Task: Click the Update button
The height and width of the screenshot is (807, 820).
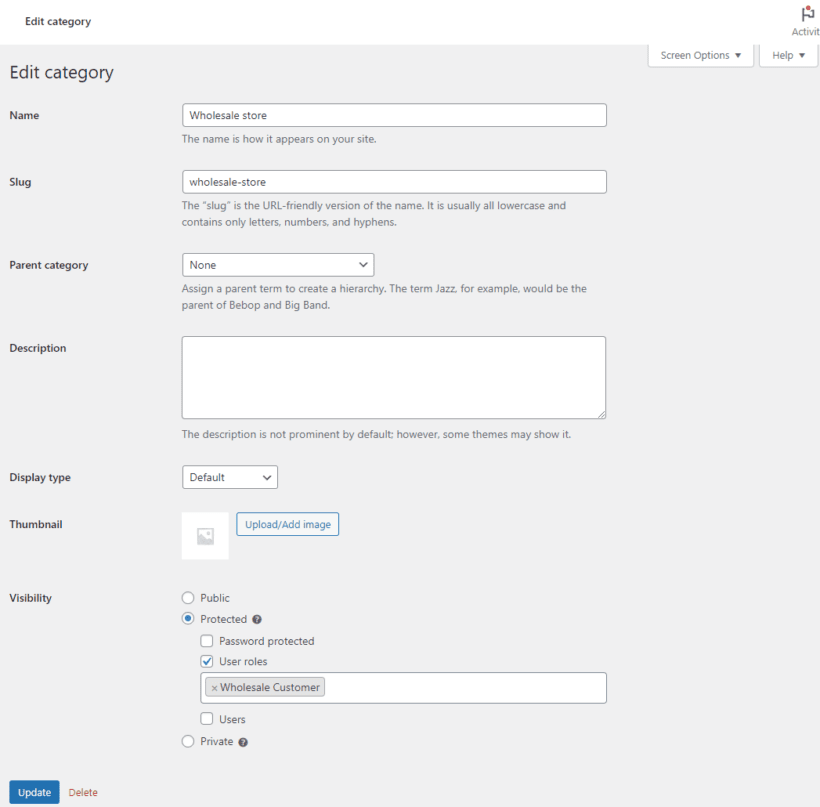Action: pyautogui.click(x=34, y=791)
